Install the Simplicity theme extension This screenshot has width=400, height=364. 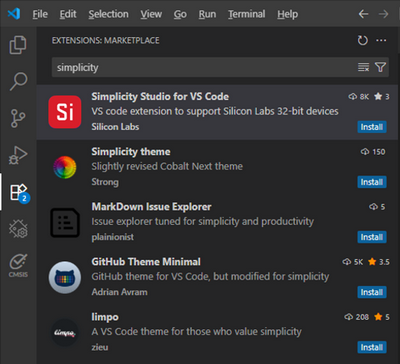[x=372, y=182]
